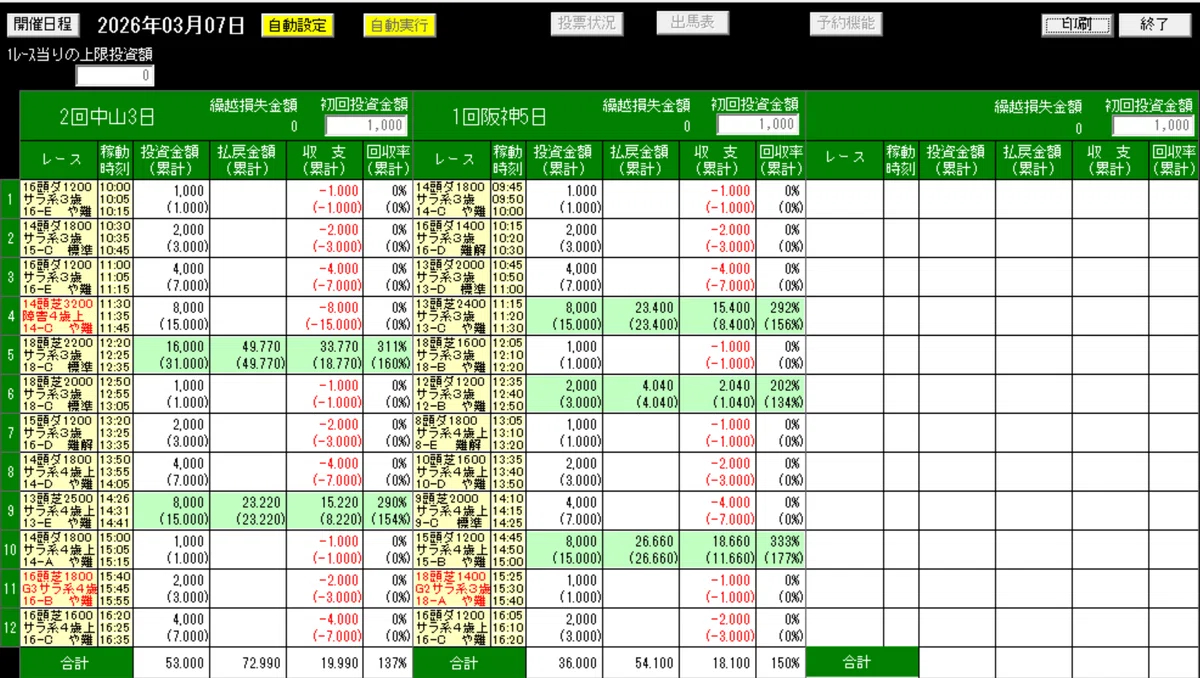Click 中山 red G3 race cell 16頭芝1800

(x=58, y=588)
